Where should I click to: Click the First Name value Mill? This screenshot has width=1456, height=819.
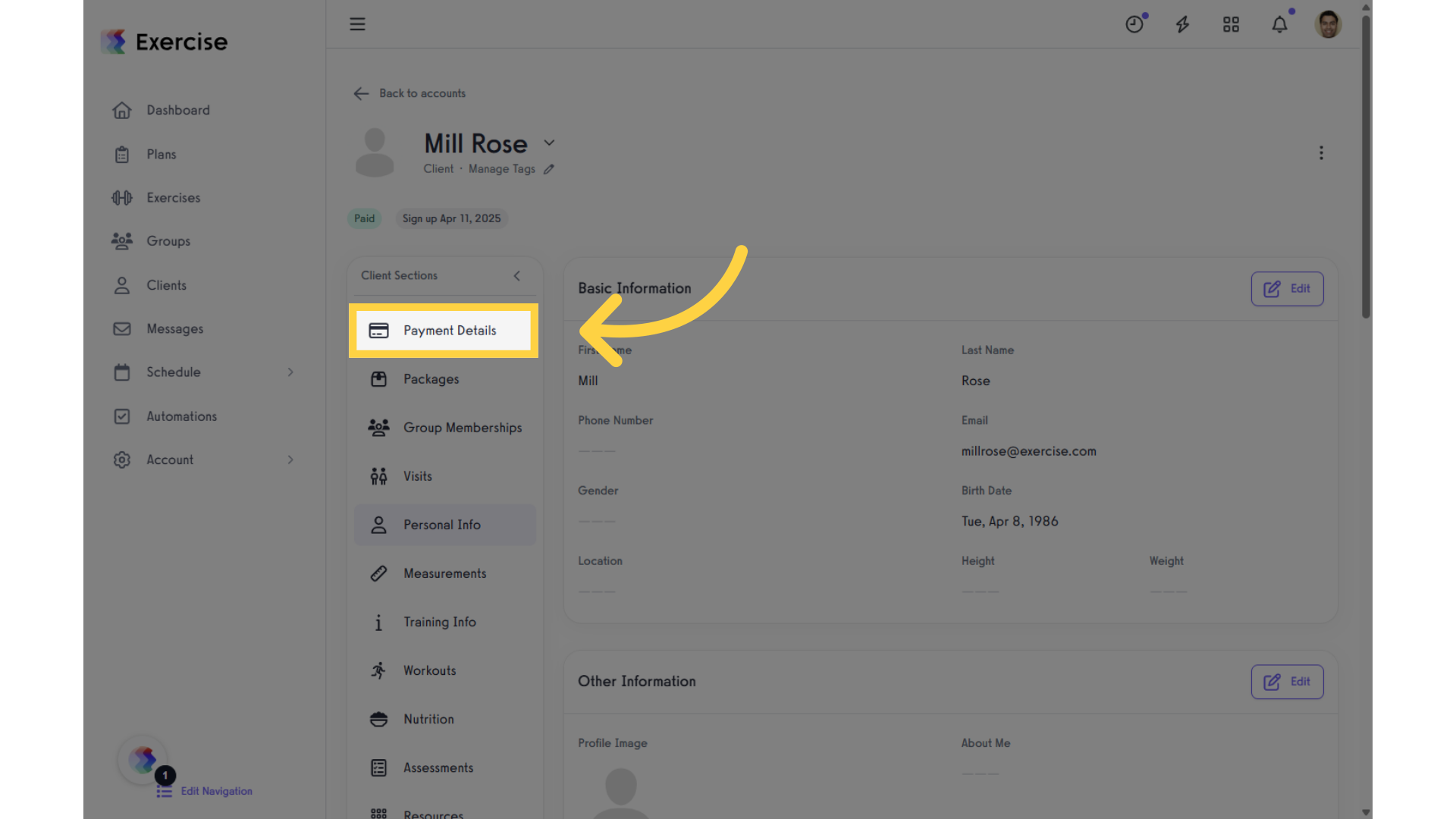coord(588,381)
